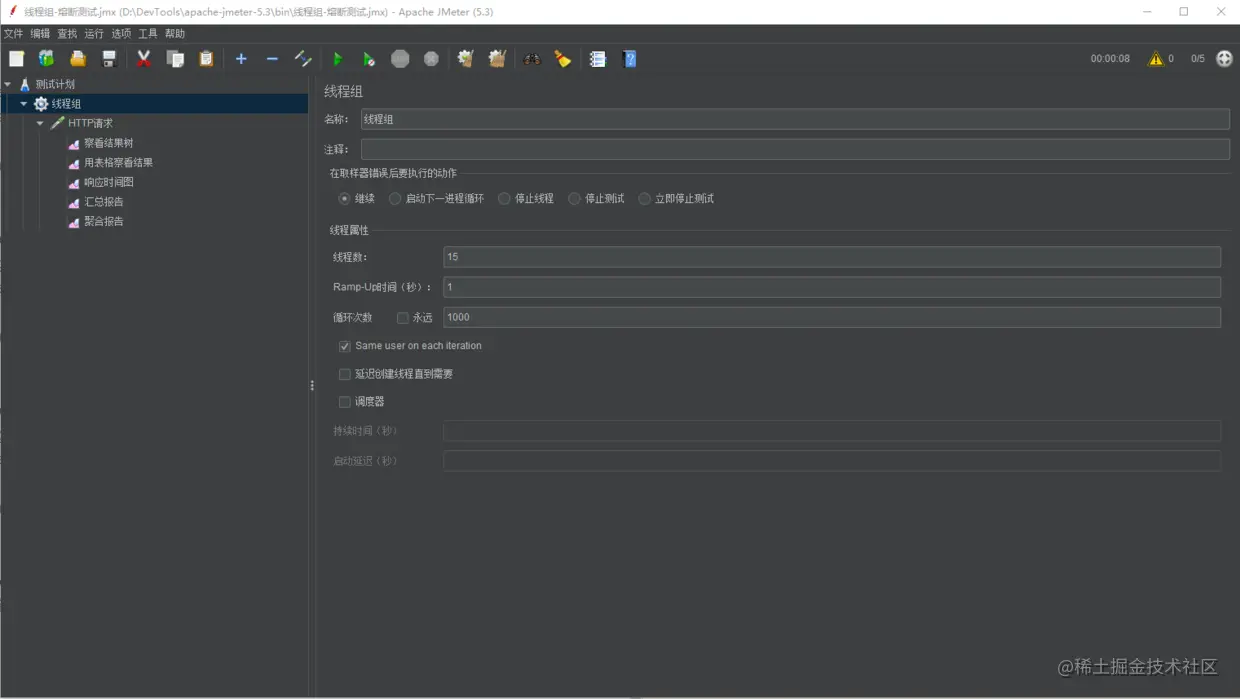Reset search with the broom icon

pyautogui.click(x=563, y=59)
